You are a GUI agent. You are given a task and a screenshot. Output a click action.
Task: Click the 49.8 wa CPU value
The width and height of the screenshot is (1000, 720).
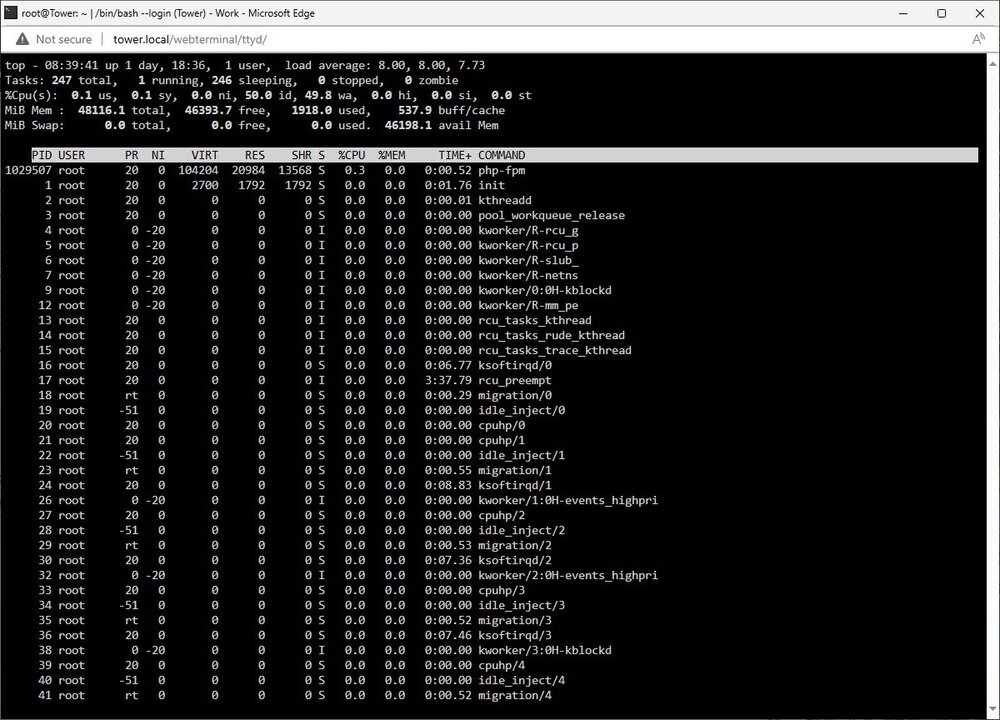331,95
